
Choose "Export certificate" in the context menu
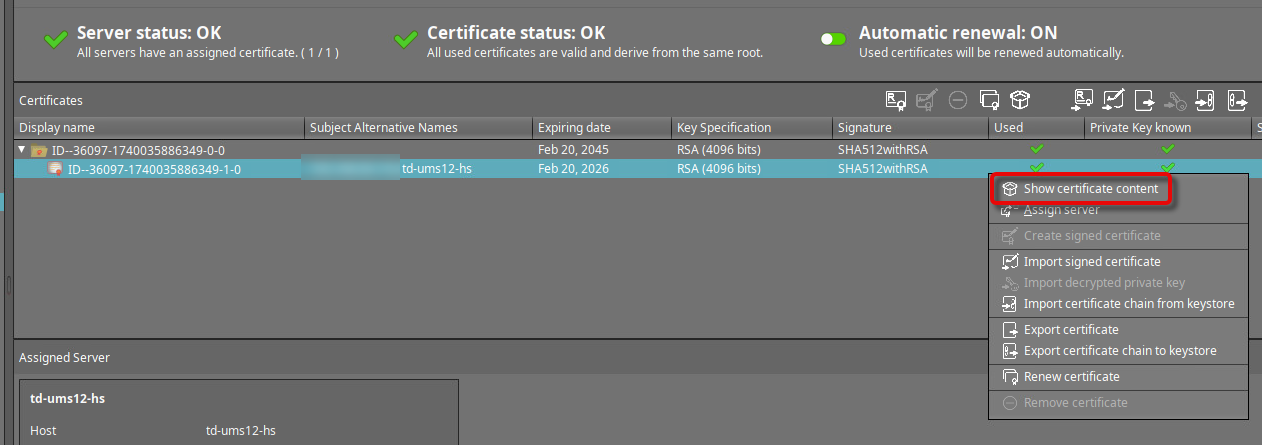pyautogui.click(x=1071, y=330)
